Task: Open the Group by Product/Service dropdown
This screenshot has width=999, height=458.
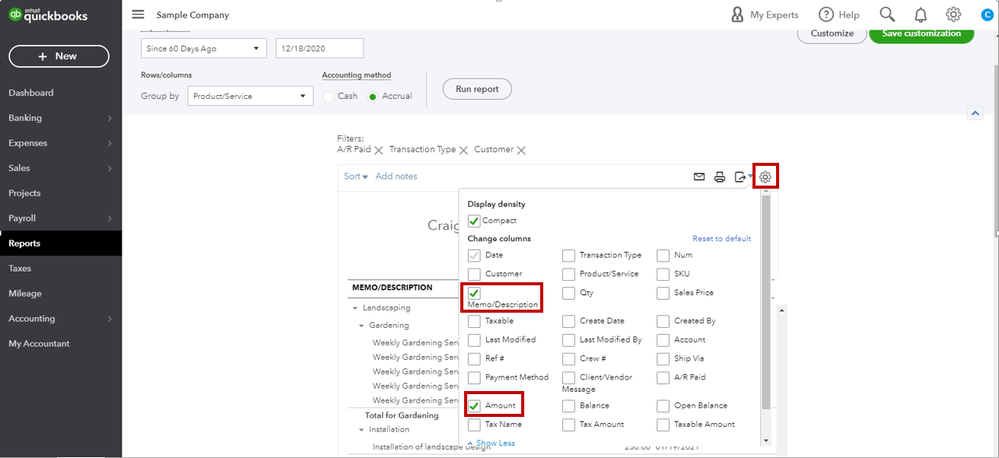Action: click(250, 97)
